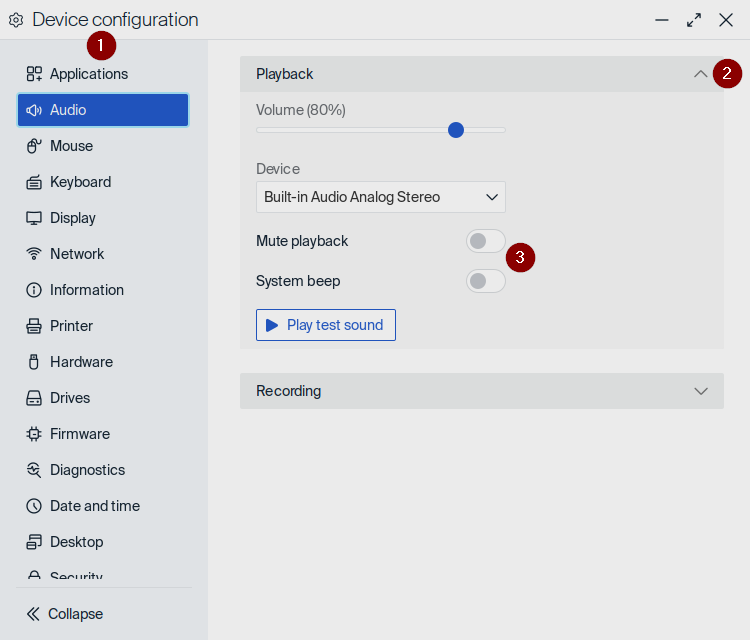The width and height of the screenshot is (750, 640).
Task: Open Network settings via wifi icon
Action: 34,254
